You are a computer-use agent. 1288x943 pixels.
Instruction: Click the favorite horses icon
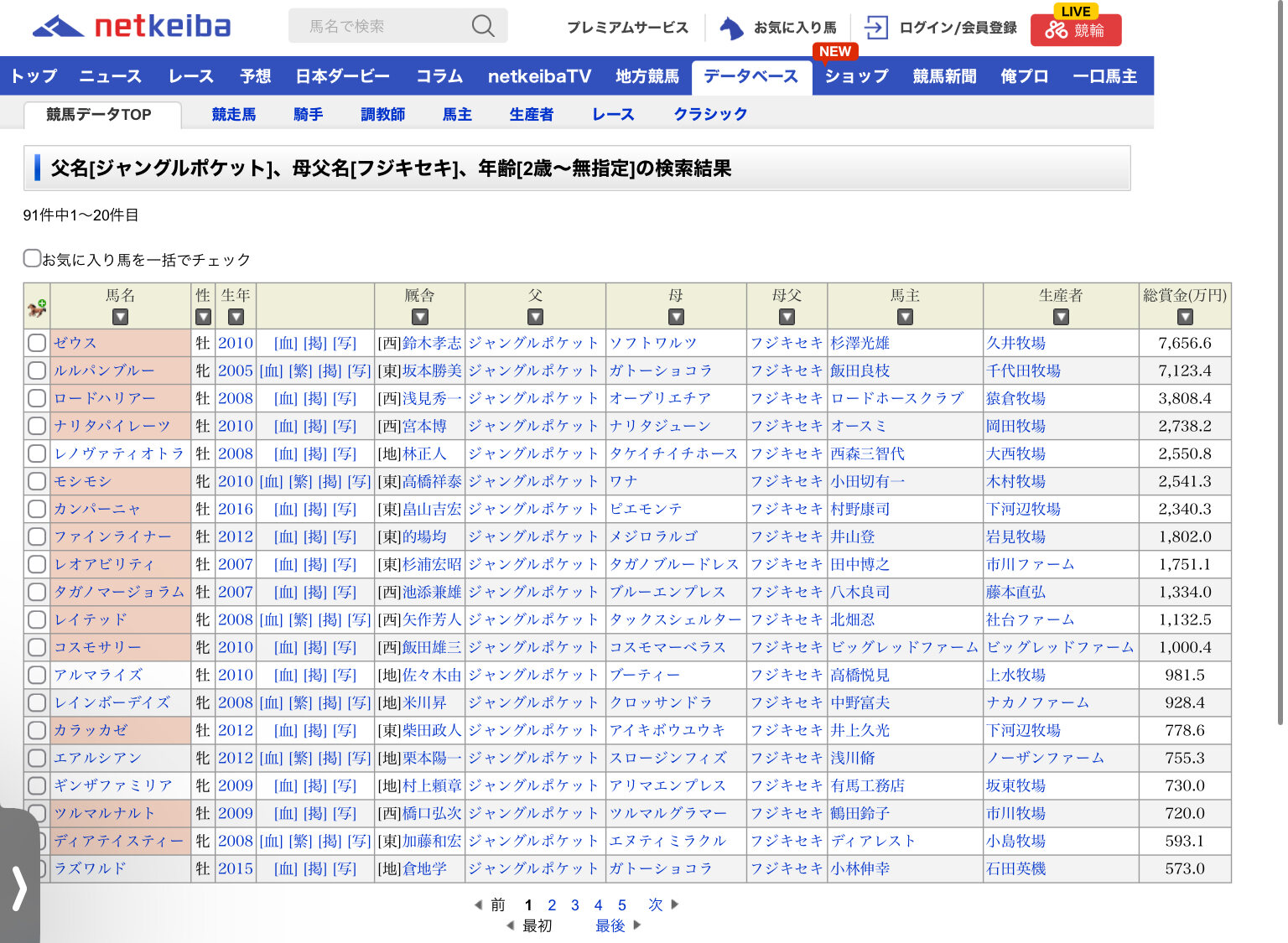click(x=731, y=28)
